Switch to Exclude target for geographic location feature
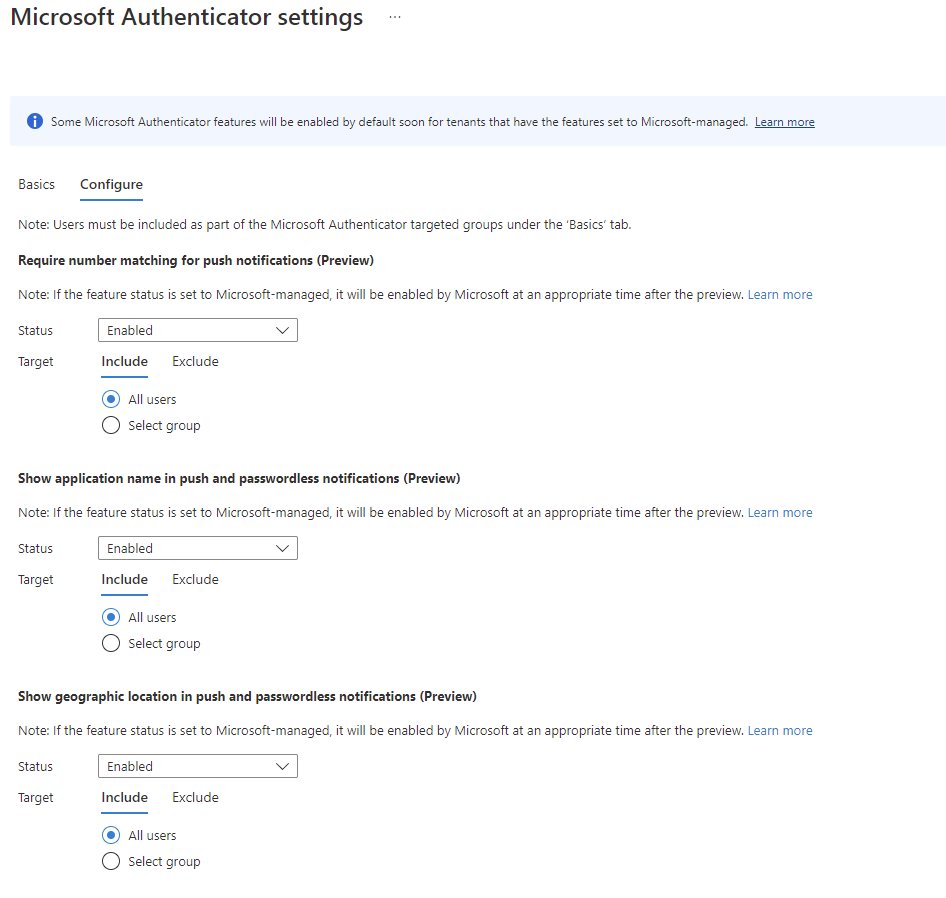Image resolution: width=946 pixels, height=898 pixels. [195, 797]
